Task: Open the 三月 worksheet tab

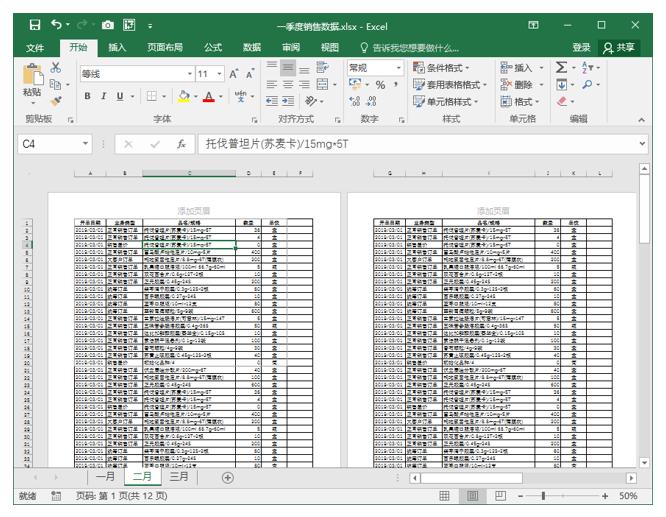Action: (179, 477)
